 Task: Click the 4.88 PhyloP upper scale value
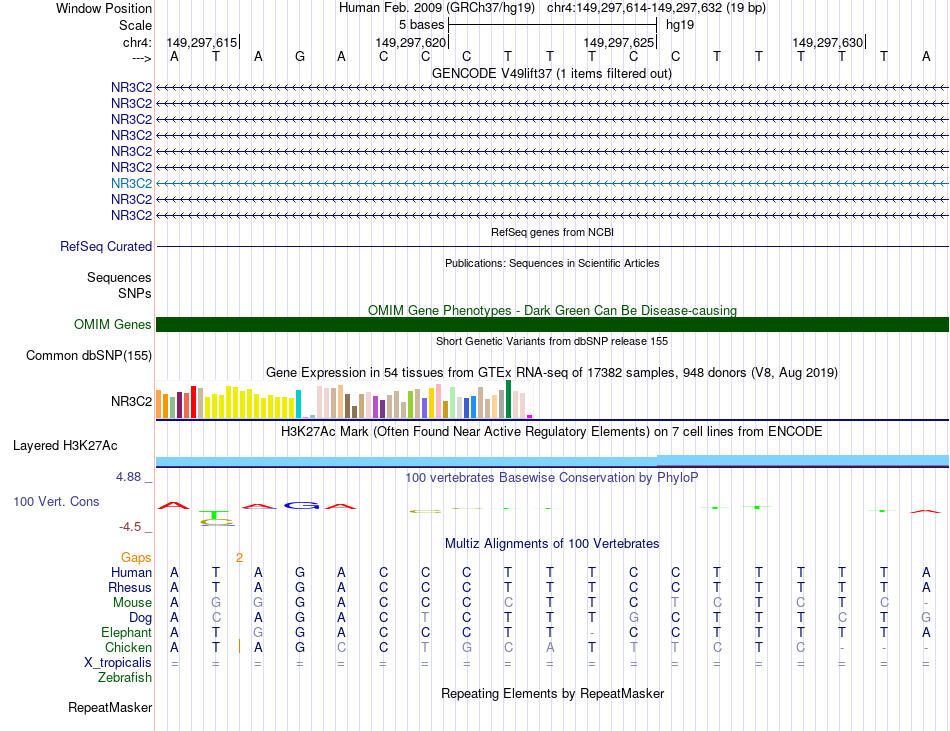coord(128,477)
